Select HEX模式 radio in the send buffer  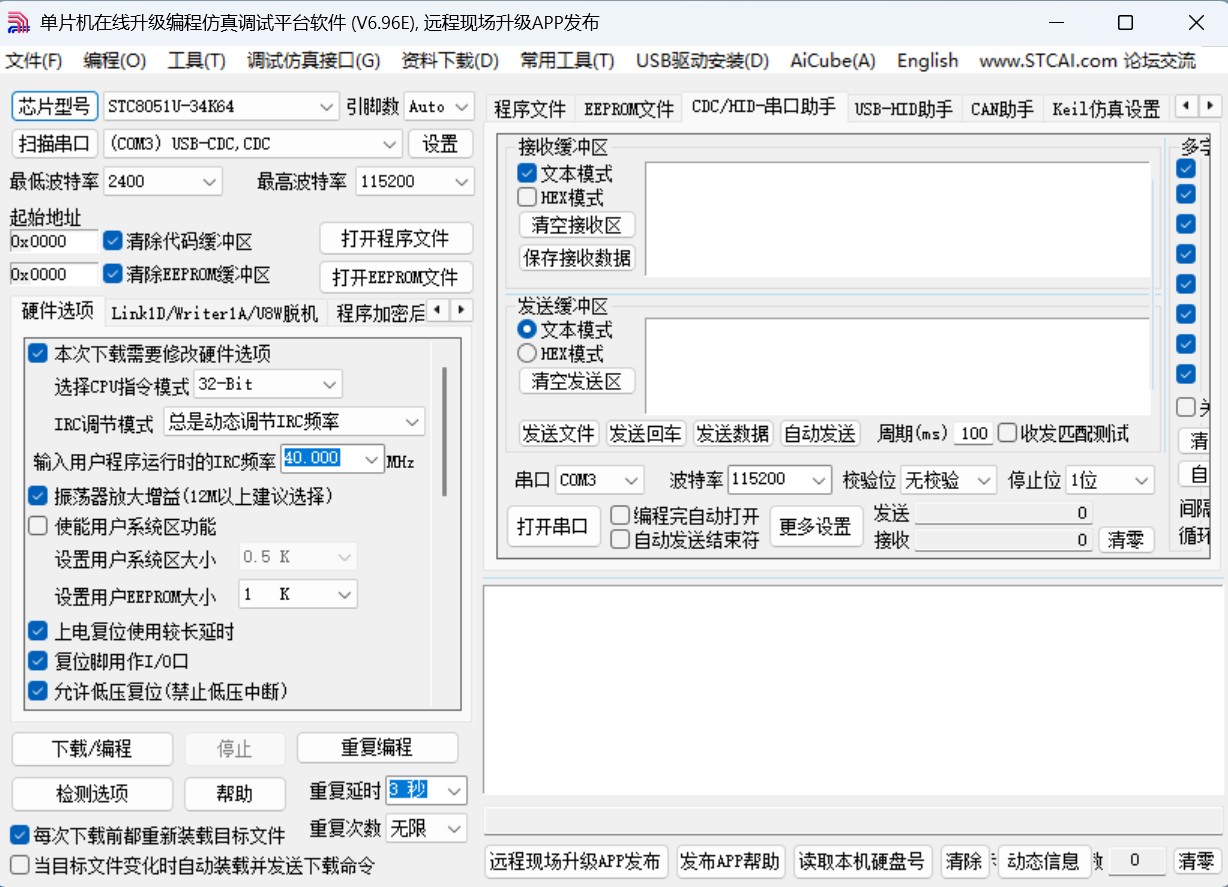[x=527, y=352]
